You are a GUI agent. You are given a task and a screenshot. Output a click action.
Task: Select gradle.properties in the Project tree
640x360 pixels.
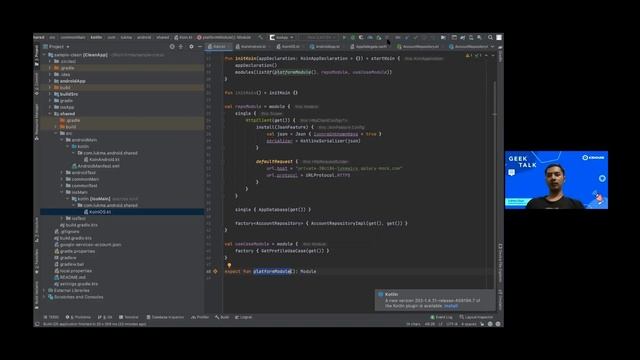76,251
